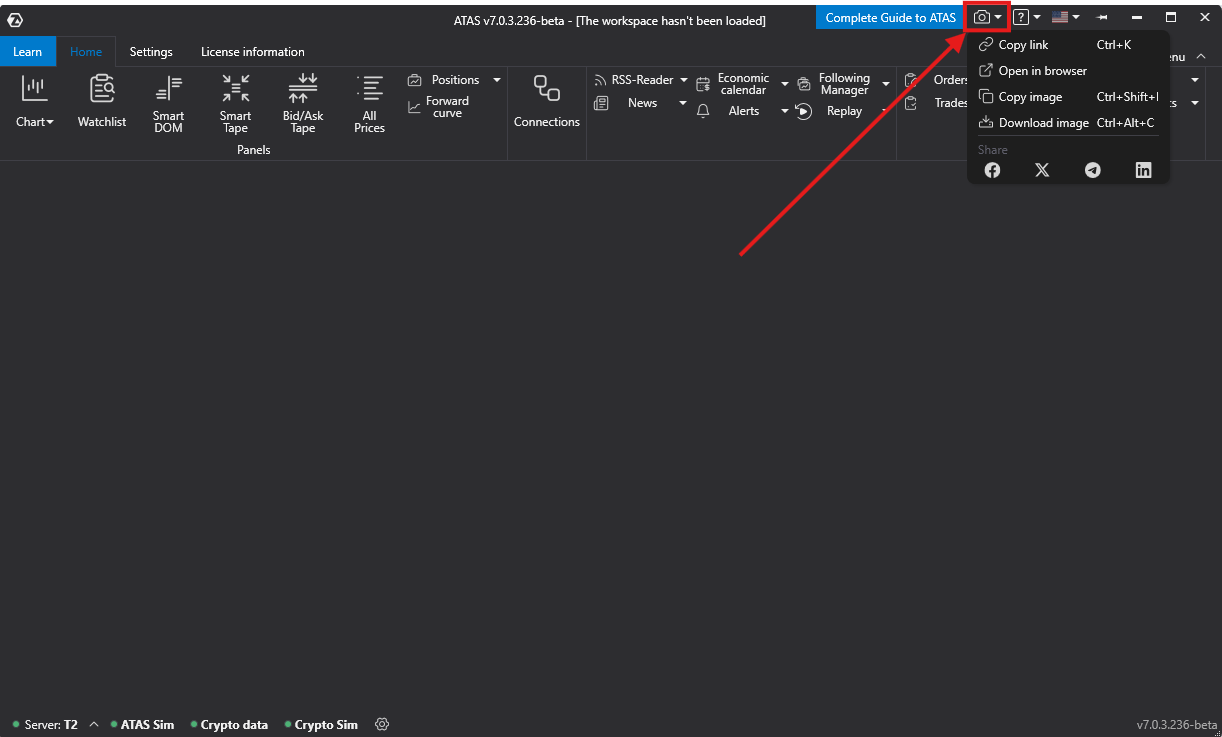Click the Server: T2 status

[45, 725]
